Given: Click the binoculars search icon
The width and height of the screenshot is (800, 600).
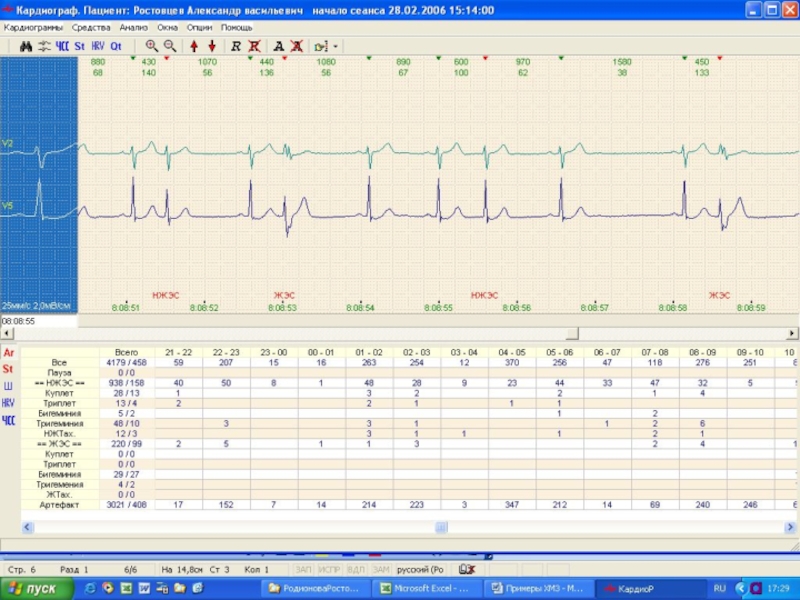Looking at the screenshot, I should 26,46.
